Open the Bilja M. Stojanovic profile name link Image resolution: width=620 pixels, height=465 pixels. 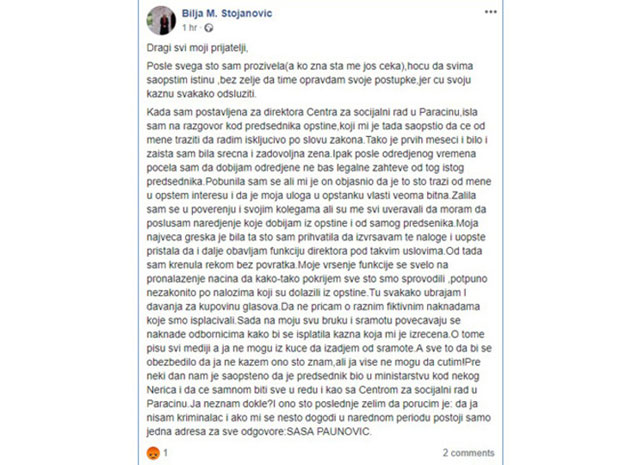(227, 13)
